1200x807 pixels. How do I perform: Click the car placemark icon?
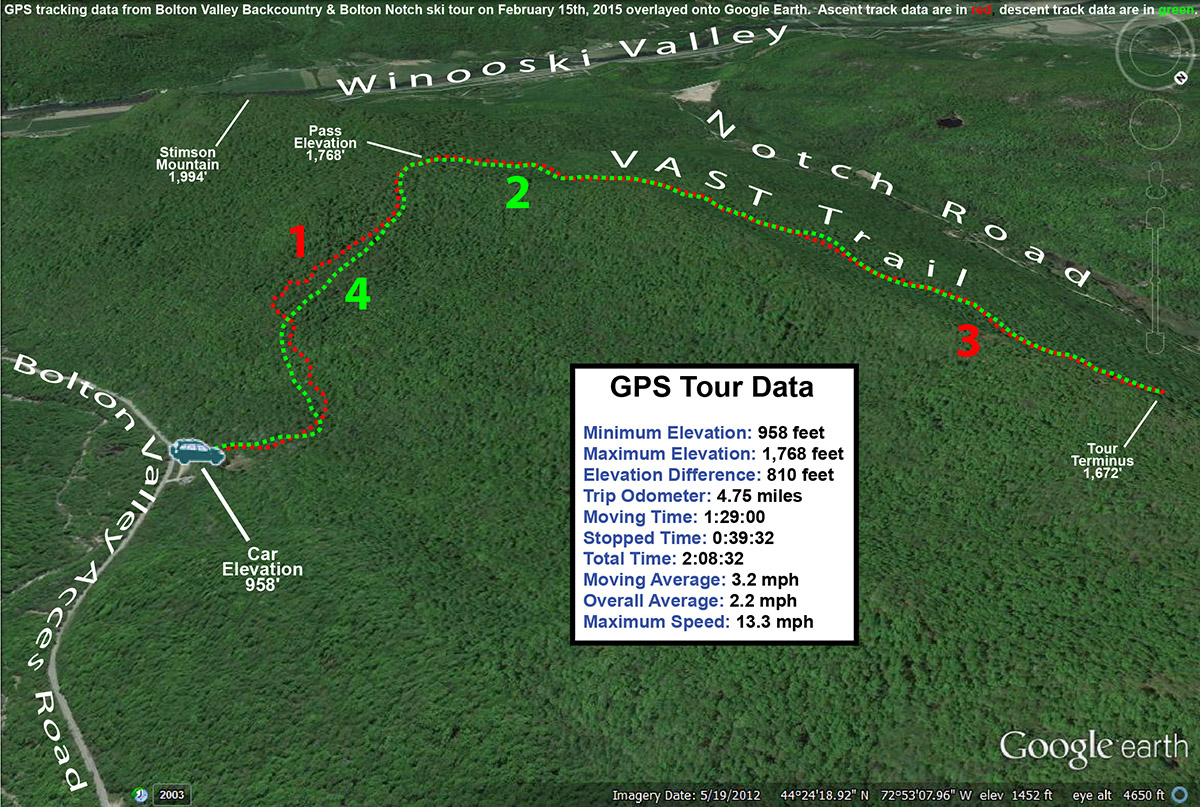coord(197,452)
